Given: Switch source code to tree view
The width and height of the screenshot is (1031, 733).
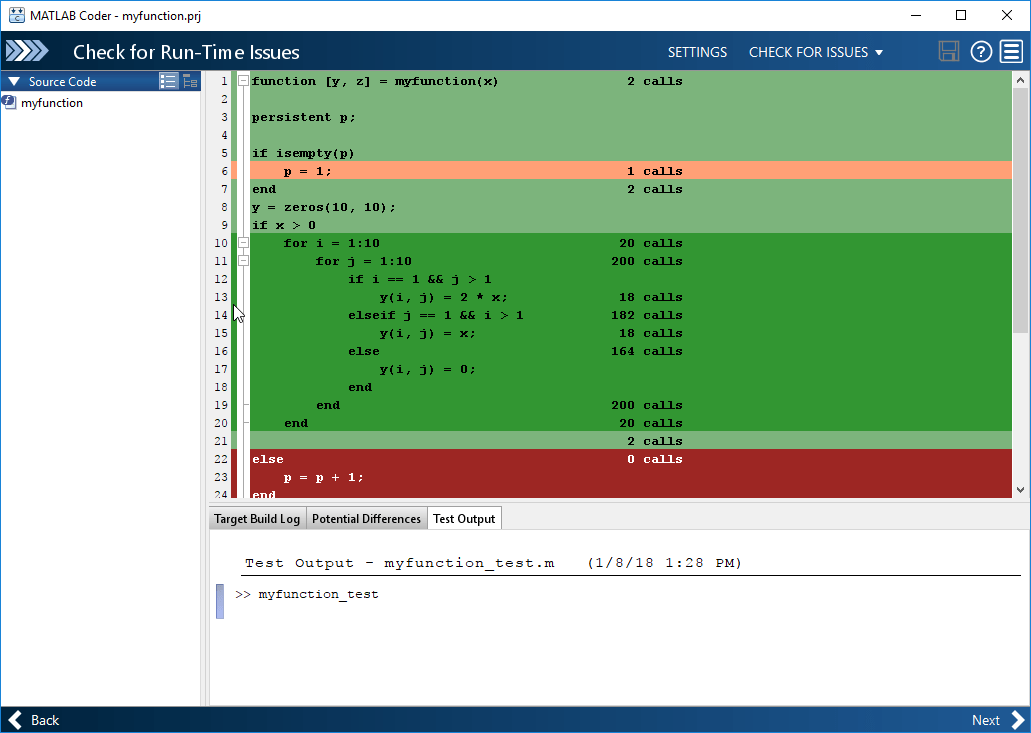Looking at the screenshot, I should coord(191,81).
